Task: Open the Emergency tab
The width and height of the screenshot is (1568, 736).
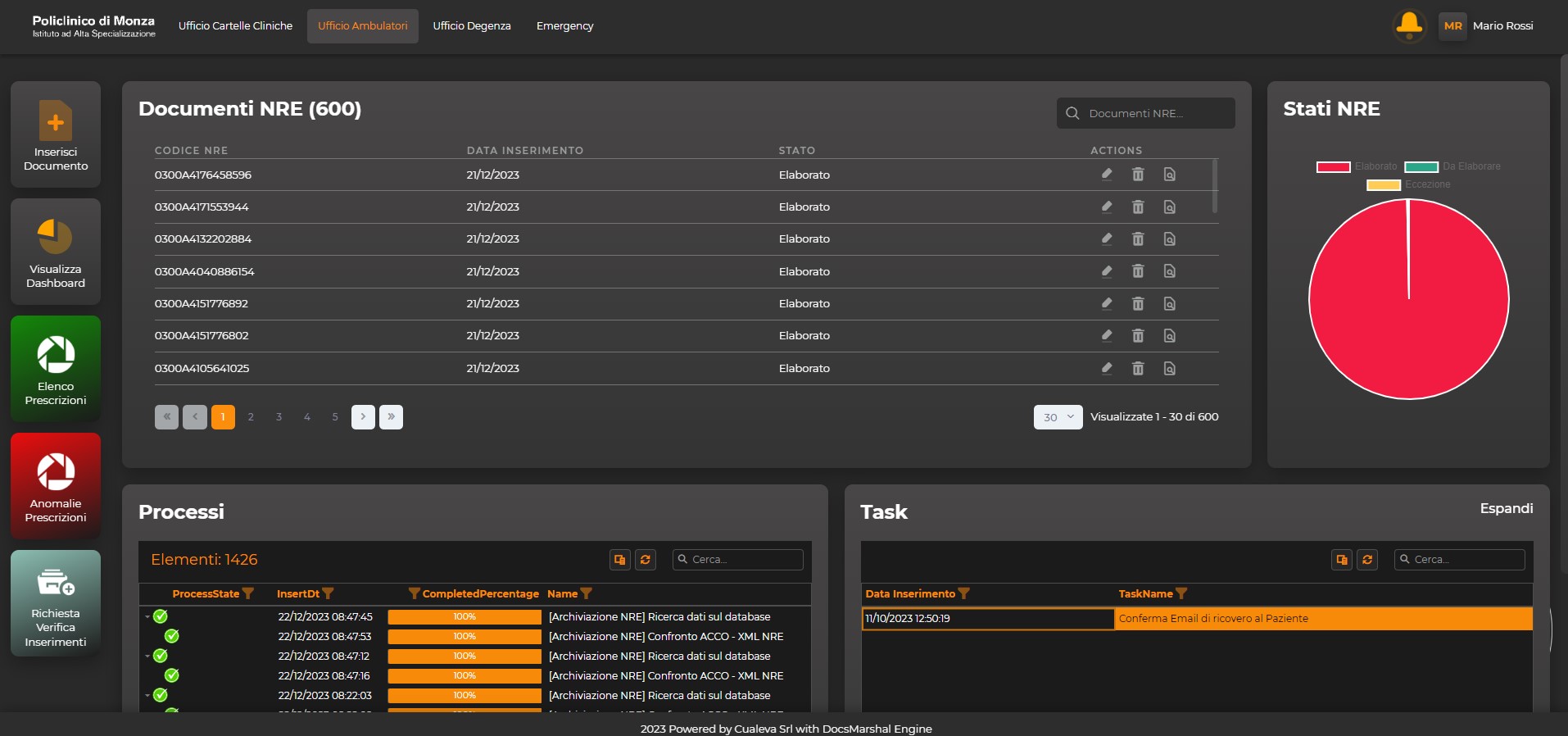Action: point(564,26)
